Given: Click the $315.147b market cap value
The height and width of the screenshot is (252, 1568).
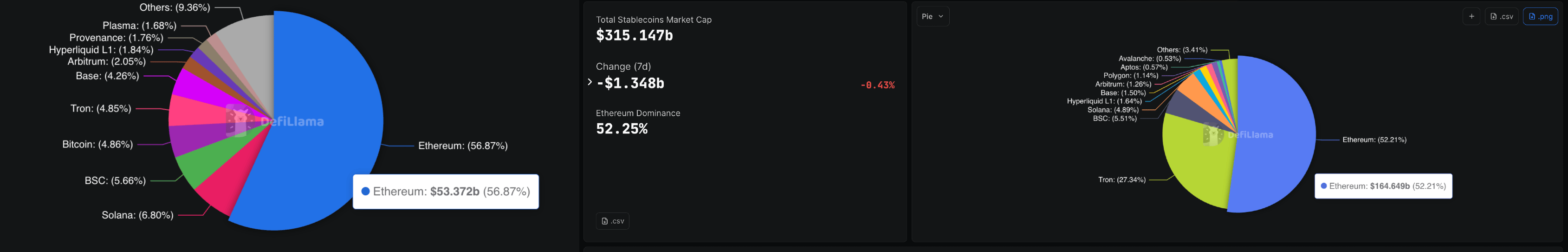Looking at the screenshot, I should pyautogui.click(x=634, y=35).
